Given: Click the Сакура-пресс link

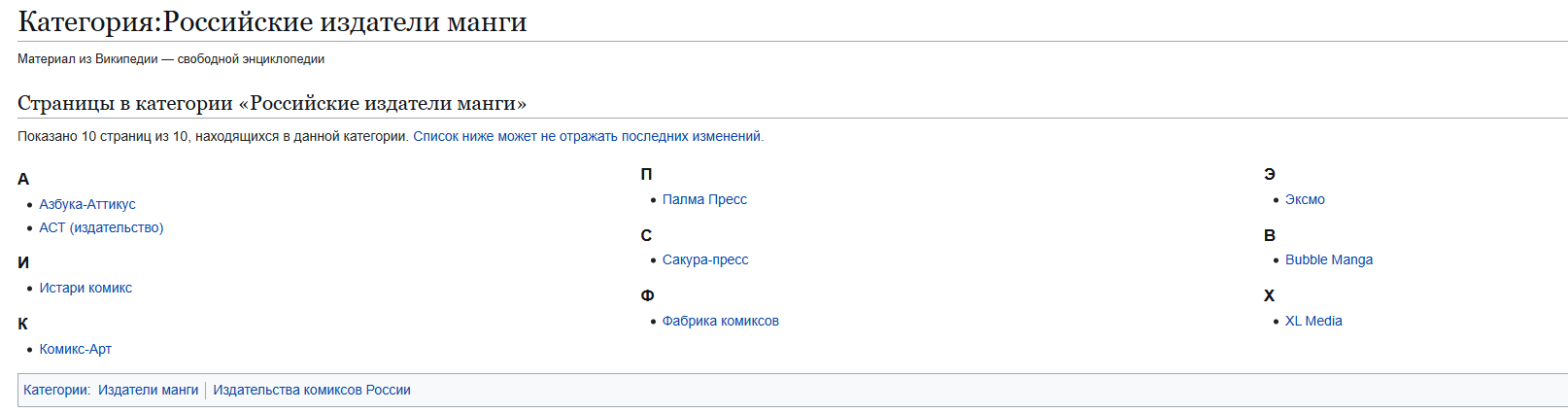Looking at the screenshot, I should pos(705,259).
